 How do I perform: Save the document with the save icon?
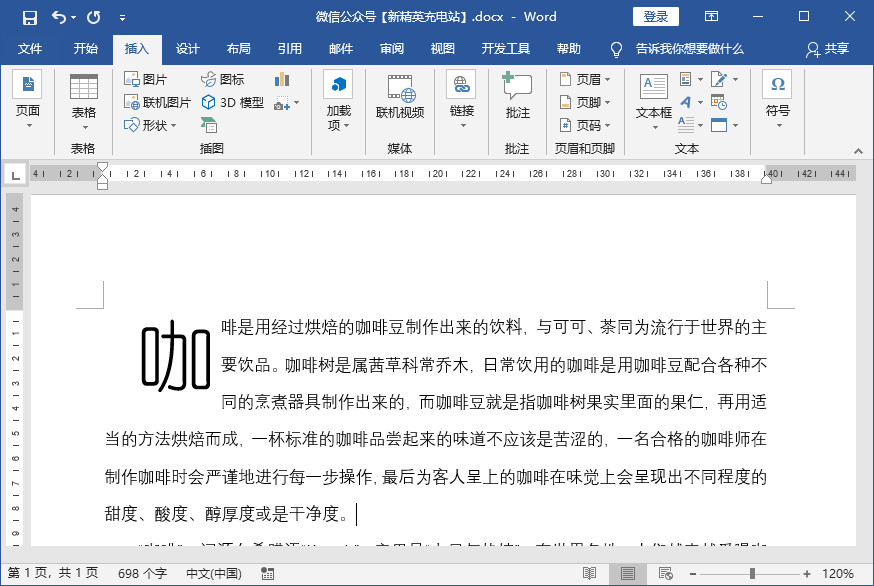[30, 17]
